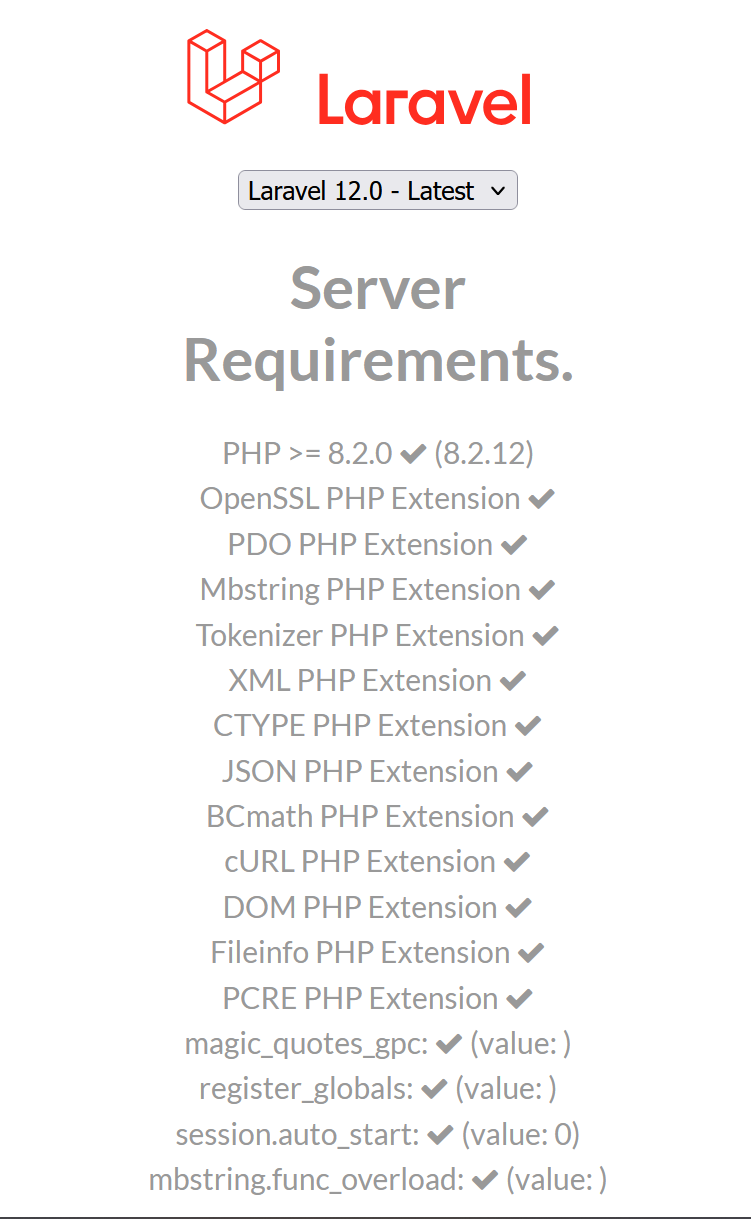Viewport: 751px width, 1219px height.
Task: Click the Laravel wordmark text
Action: 424,100
